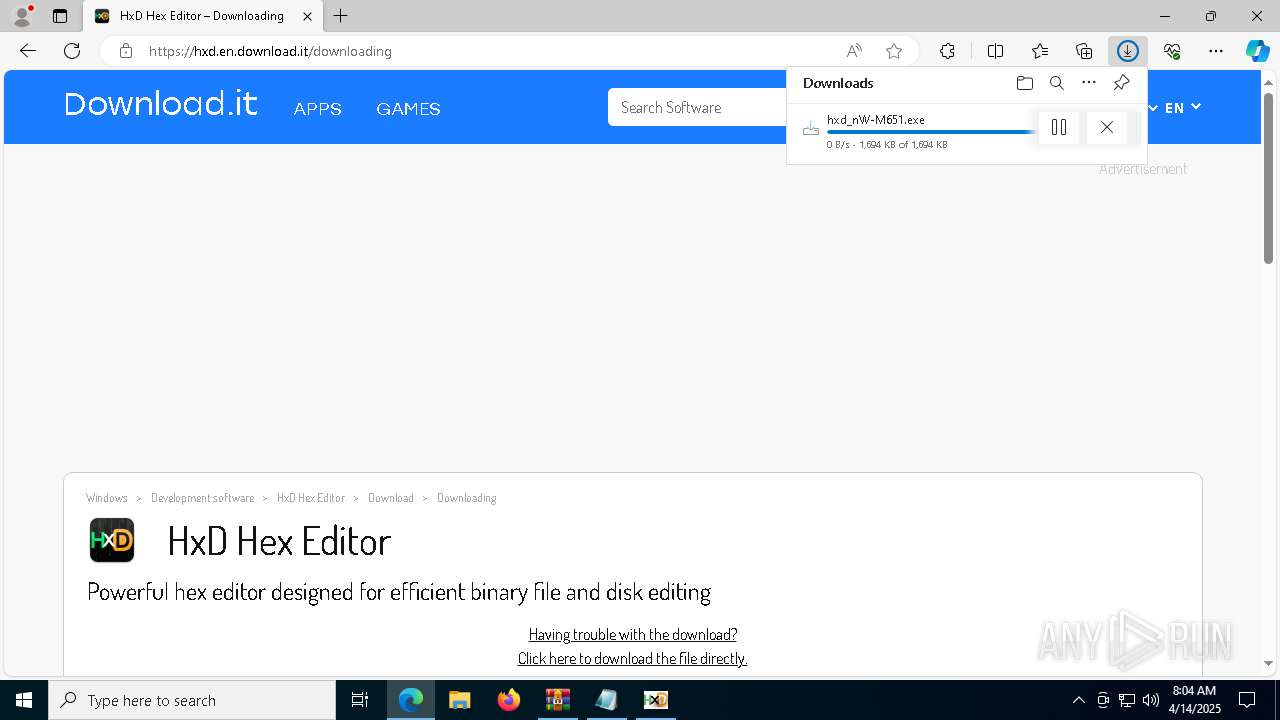Click the HxD app logo thumbnail
Image resolution: width=1280 pixels, height=720 pixels.
click(112, 540)
